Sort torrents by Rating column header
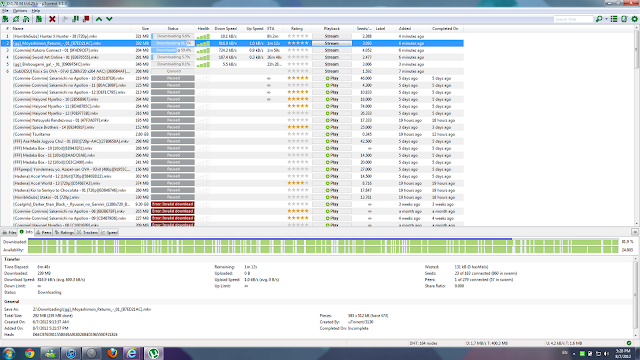 (297, 29)
